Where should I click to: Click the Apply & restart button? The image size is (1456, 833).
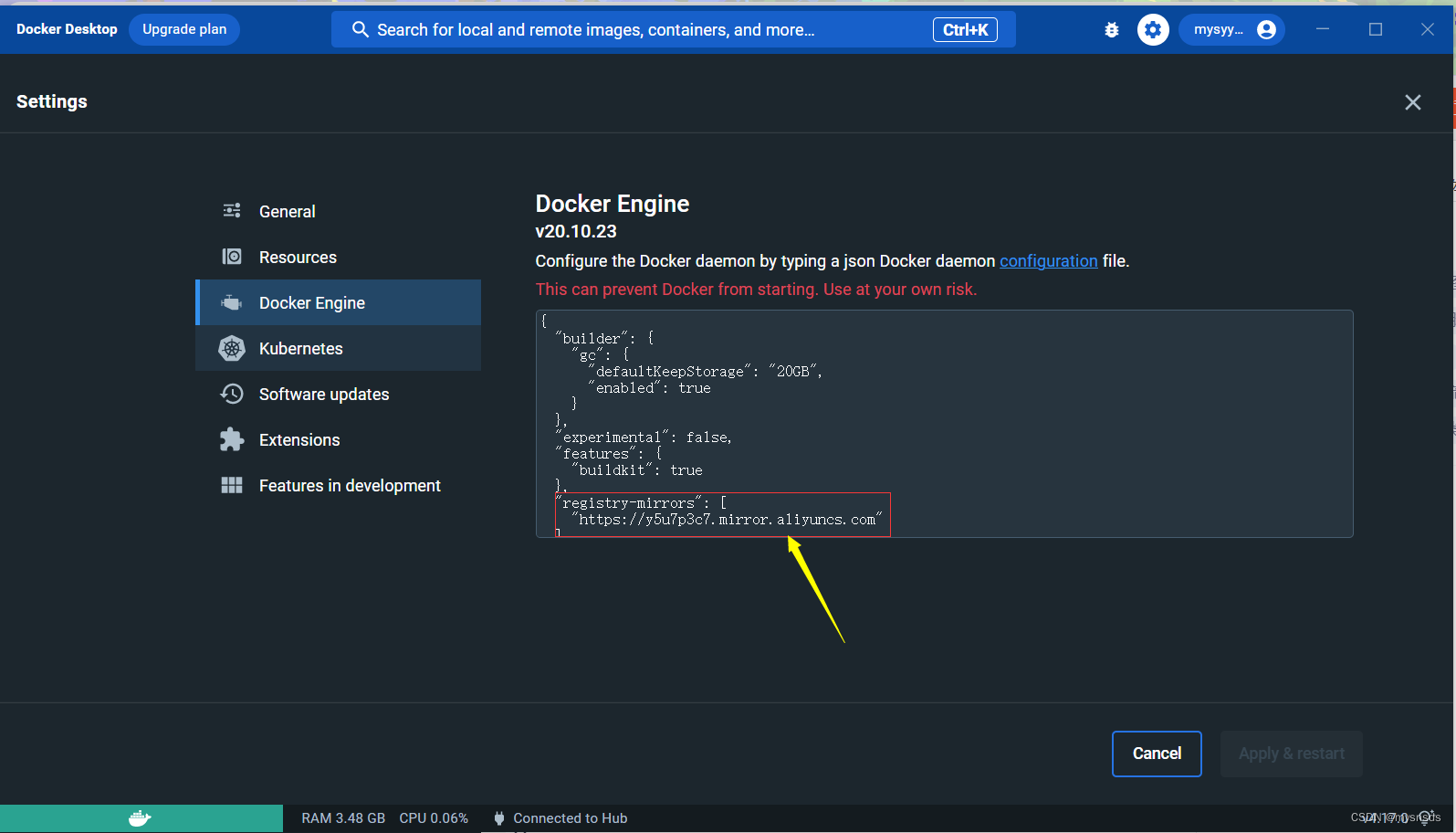[x=1292, y=754]
